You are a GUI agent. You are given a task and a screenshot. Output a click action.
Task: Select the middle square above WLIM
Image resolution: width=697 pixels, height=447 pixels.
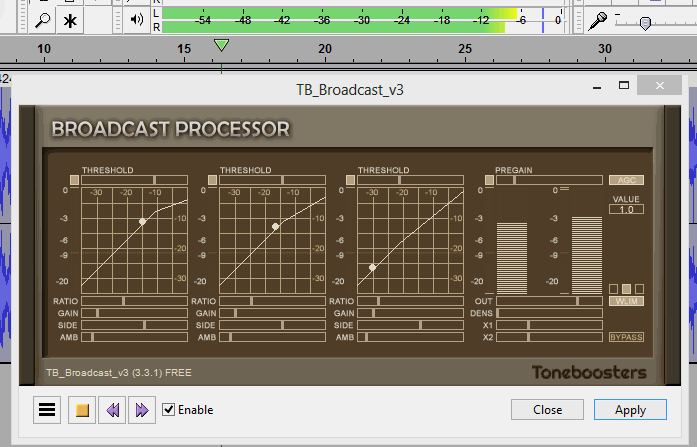tap(626, 289)
